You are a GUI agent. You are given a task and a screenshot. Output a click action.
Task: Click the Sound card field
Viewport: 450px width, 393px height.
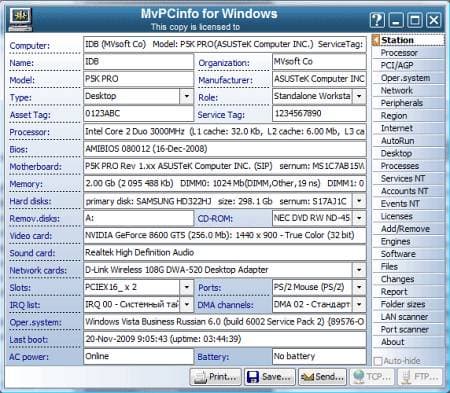225,253
